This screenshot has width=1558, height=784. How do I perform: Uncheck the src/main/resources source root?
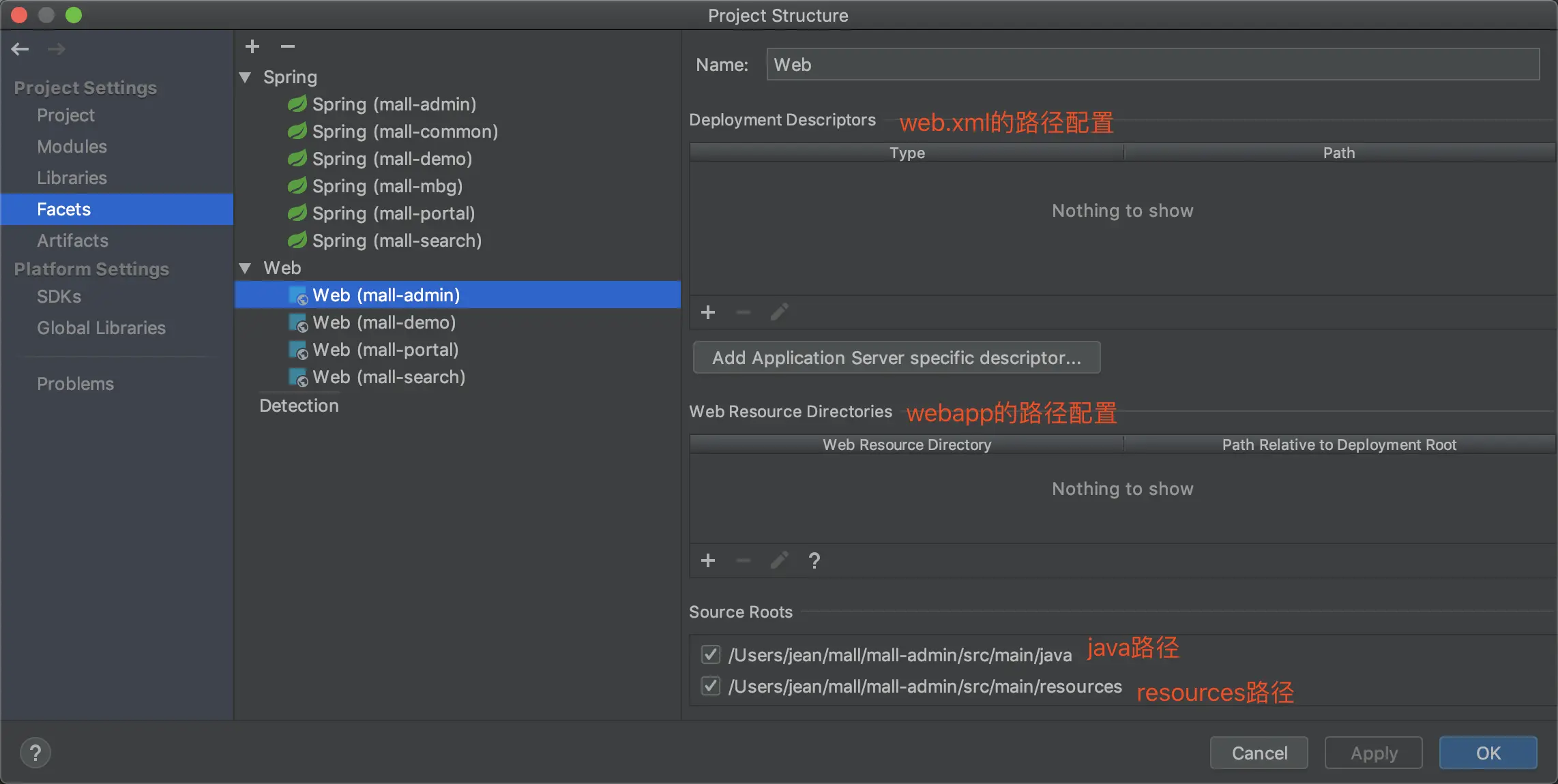coord(710,686)
